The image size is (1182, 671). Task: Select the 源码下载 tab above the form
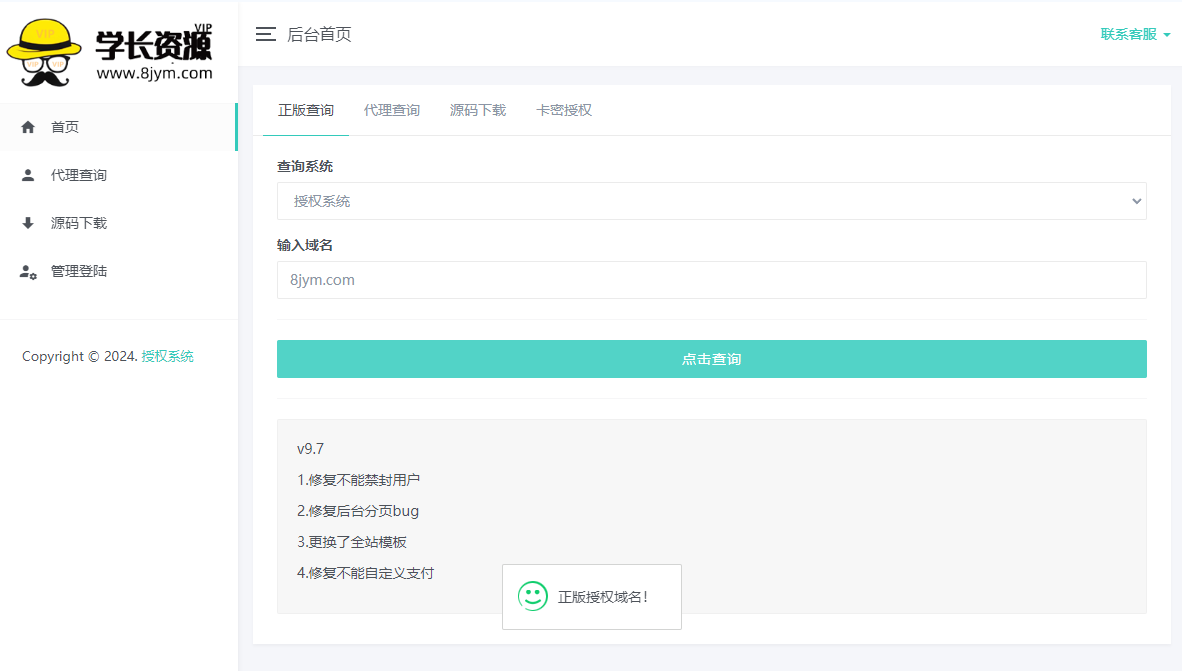[x=478, y=110]
